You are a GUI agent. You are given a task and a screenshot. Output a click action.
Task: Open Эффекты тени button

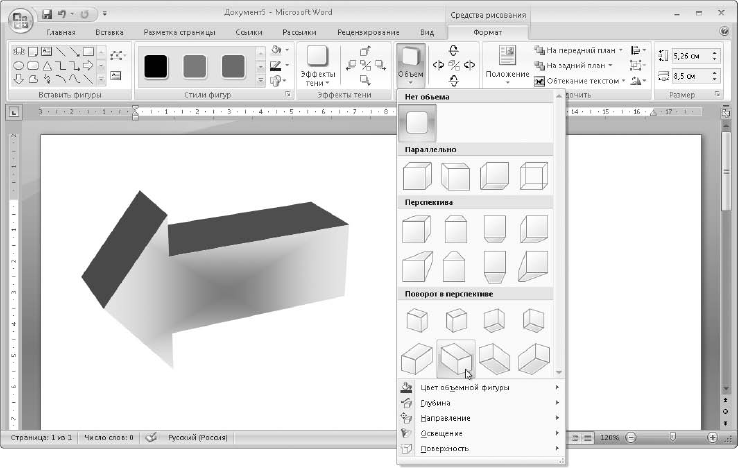pos(318,66)
